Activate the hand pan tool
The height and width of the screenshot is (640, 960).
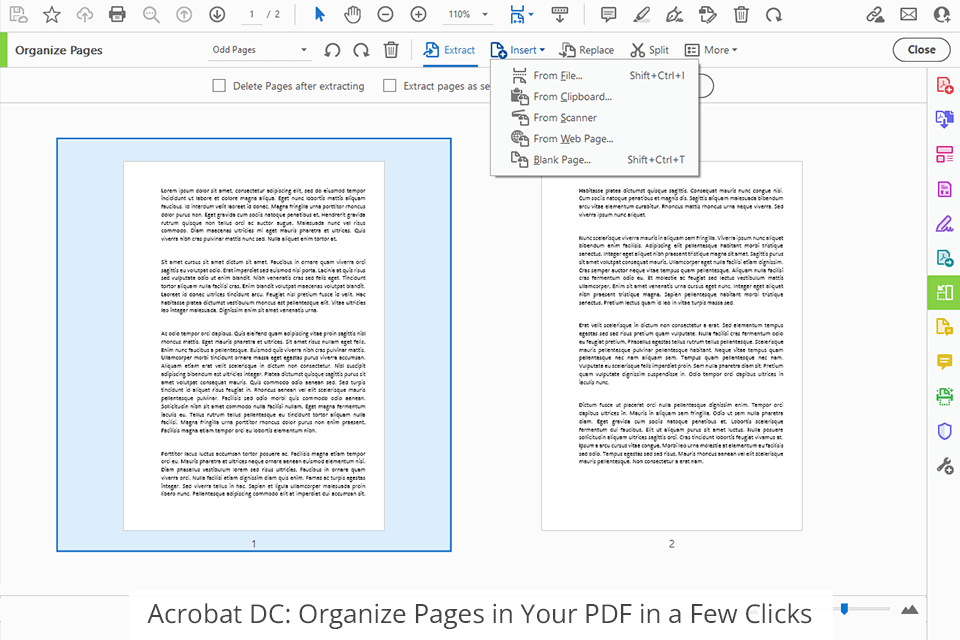point(352,14)
